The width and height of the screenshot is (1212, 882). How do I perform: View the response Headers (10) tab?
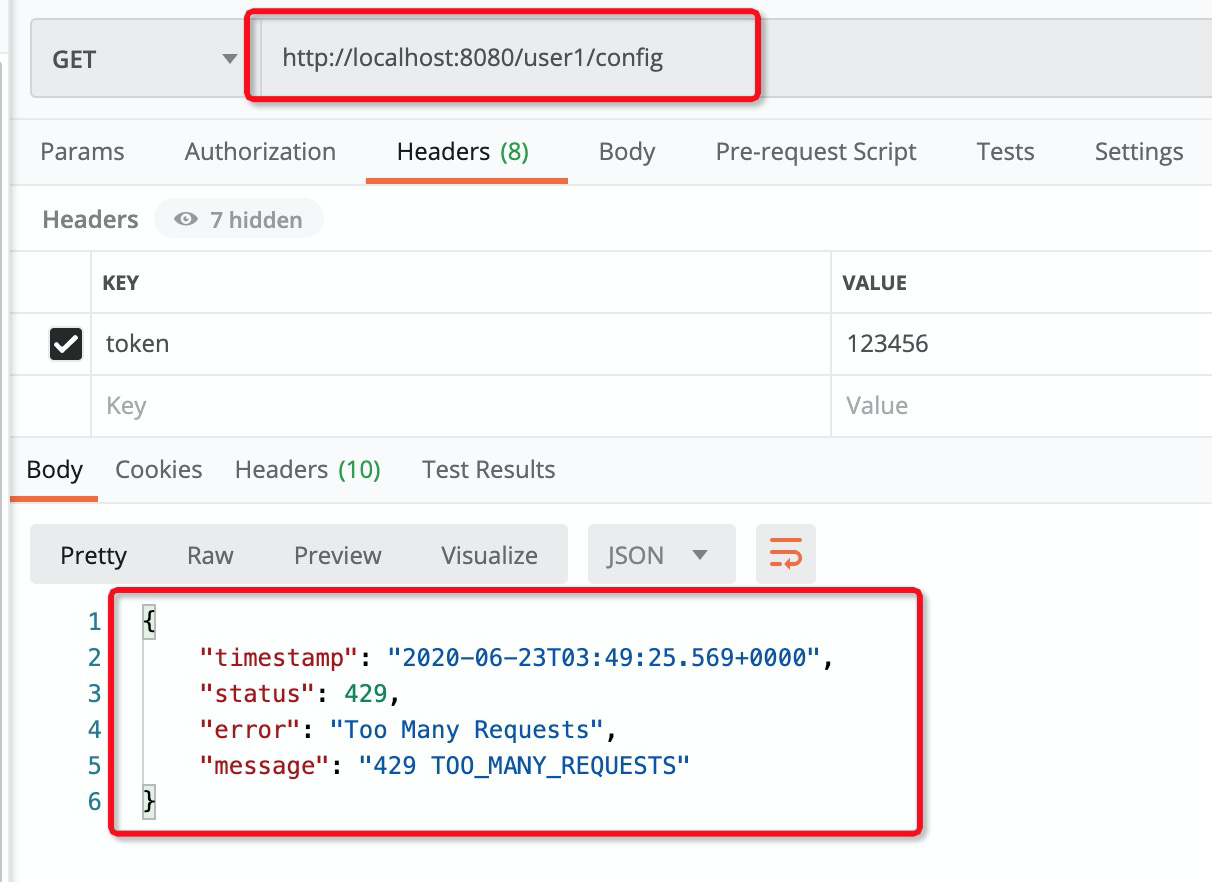pyautogui.click(x=307, y=470)
